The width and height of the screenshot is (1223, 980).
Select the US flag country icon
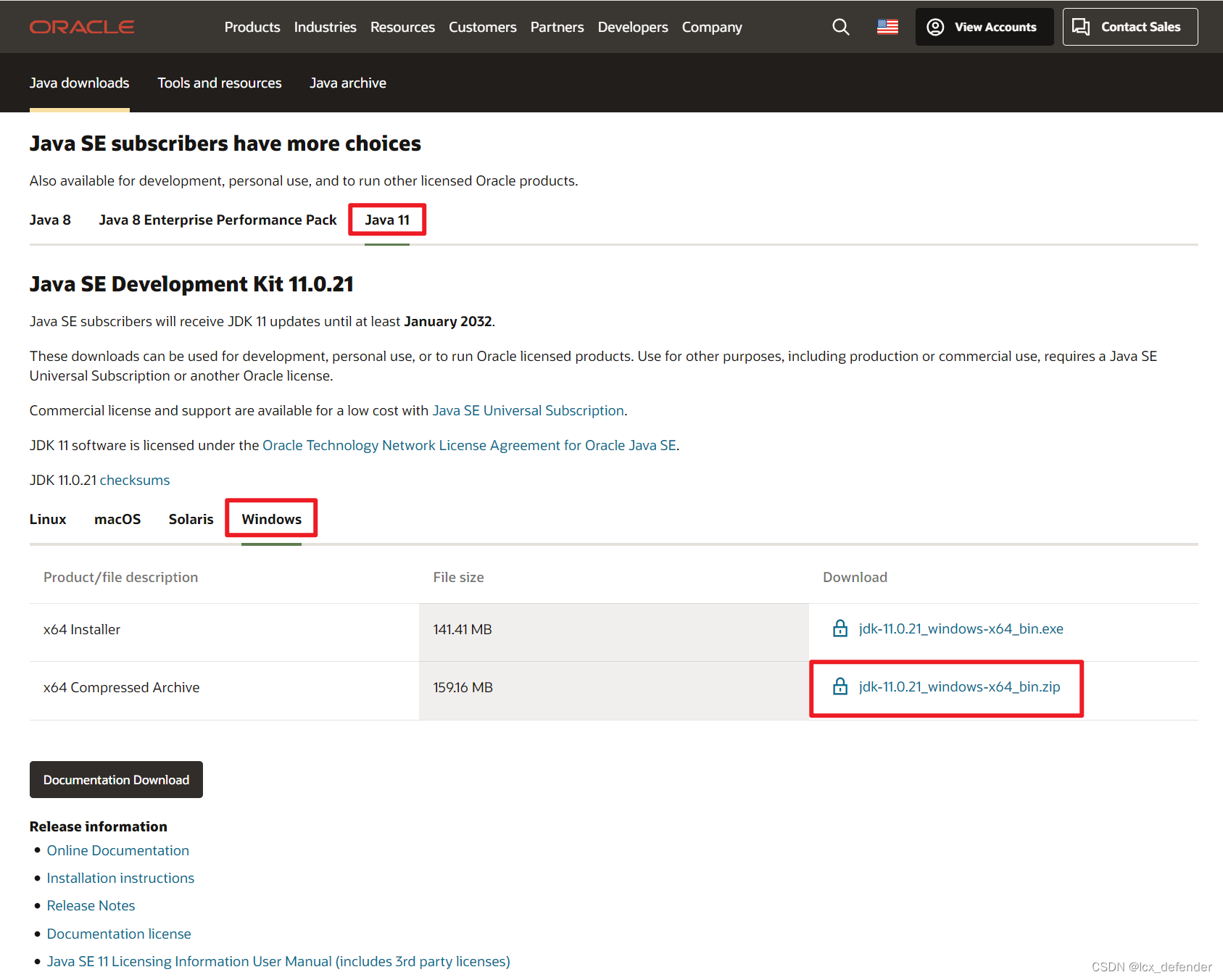coord(887,27)
